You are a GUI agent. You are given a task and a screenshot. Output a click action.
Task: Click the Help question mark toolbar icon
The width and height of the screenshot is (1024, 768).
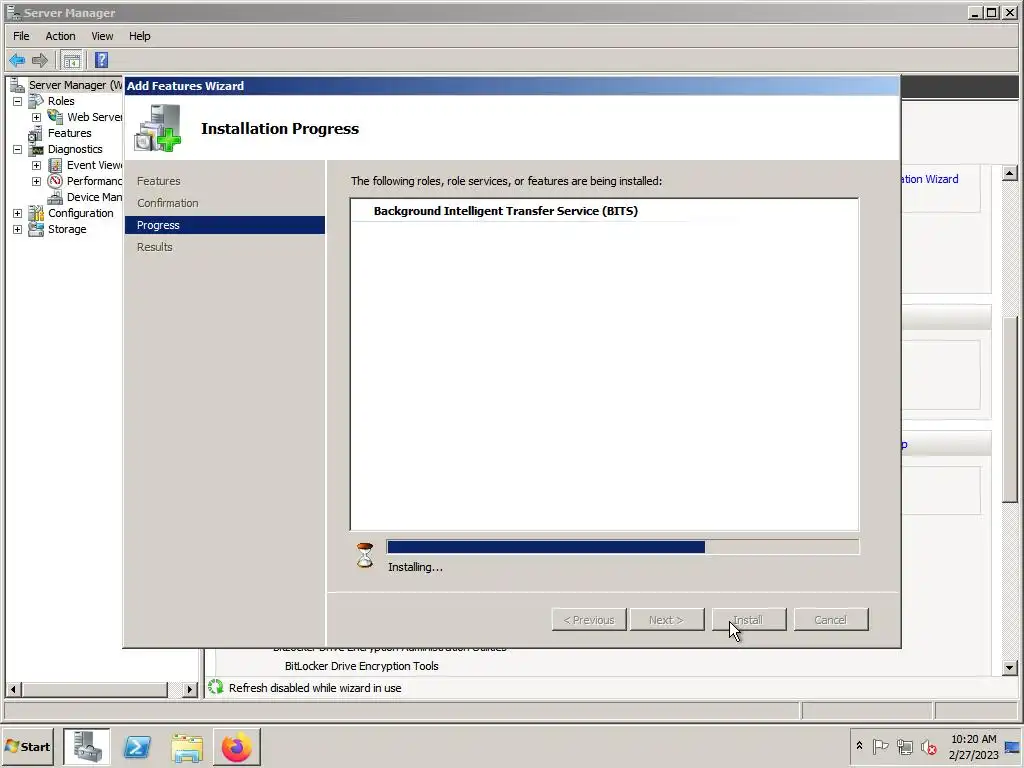tap(101, 61)
